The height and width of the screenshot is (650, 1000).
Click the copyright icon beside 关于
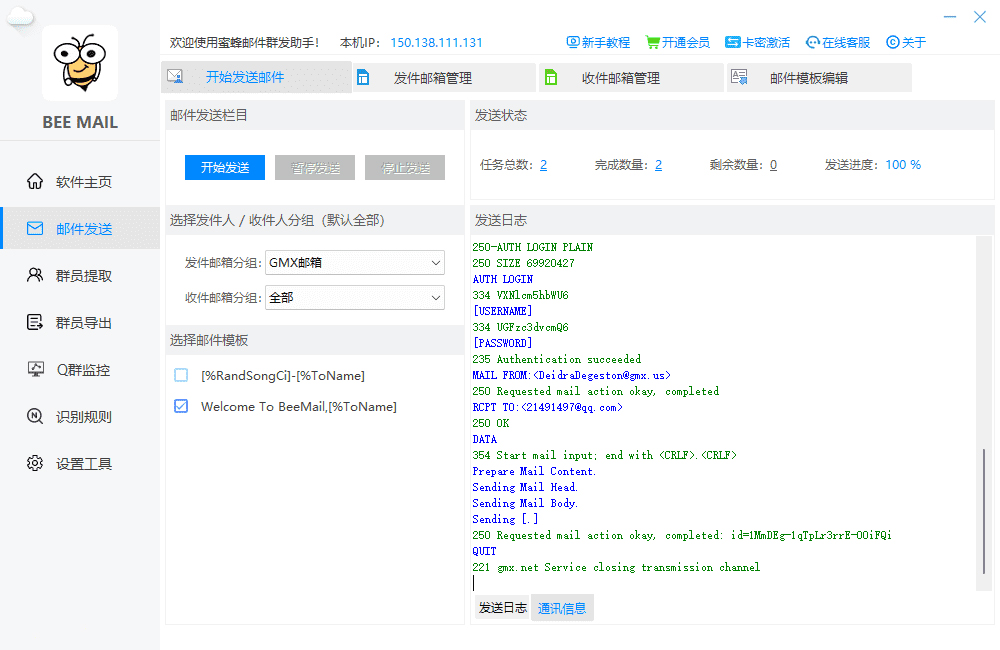point(893,42)
